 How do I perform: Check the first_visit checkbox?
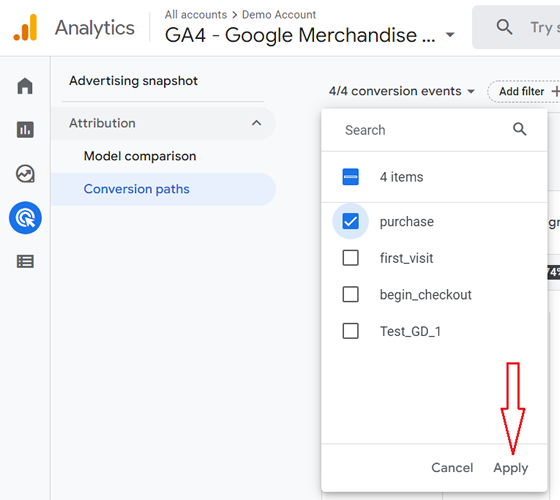tap(350, 258)
